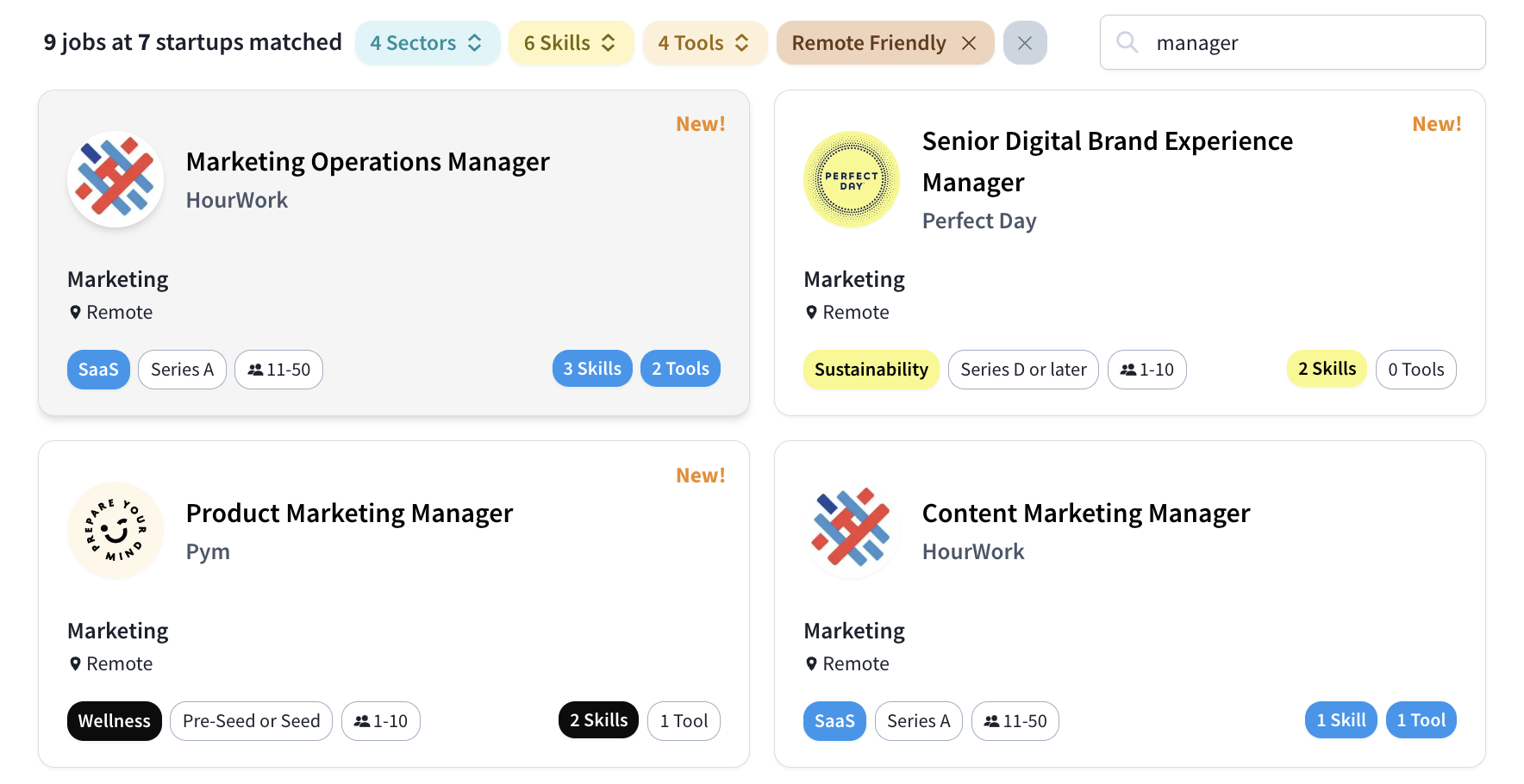
Task: Clear all active filters with the gray X
Action: pos(1025,42)
